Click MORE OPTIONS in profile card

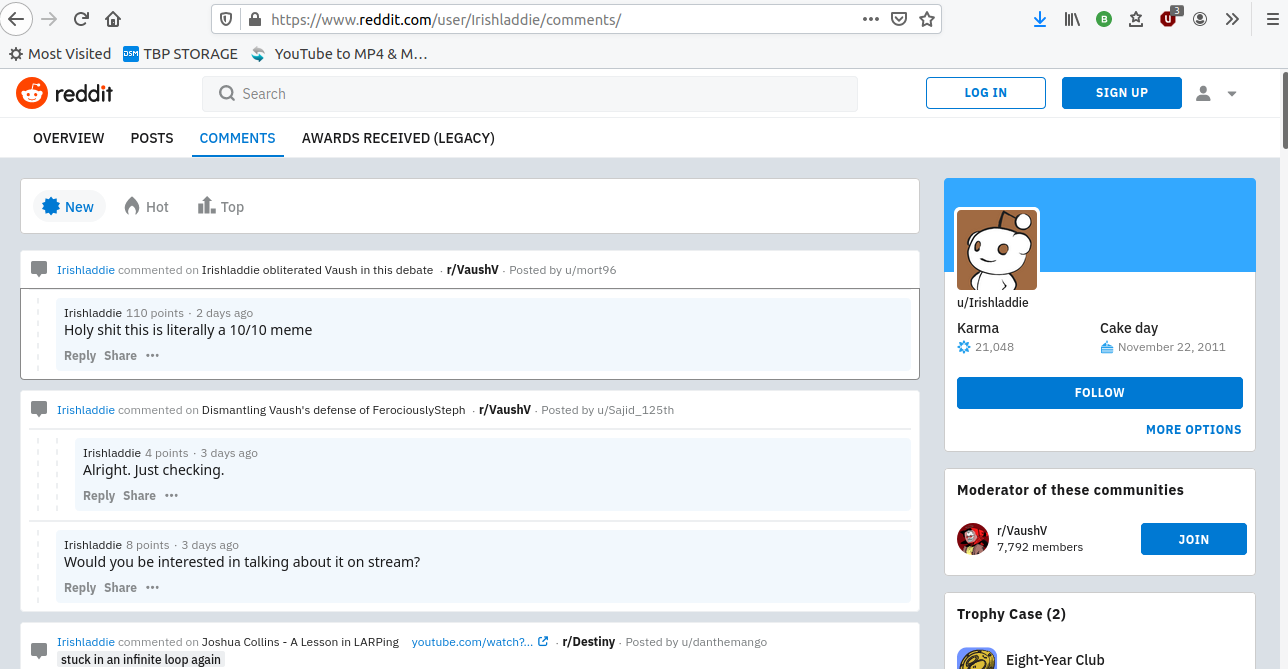pos(1194,430)
